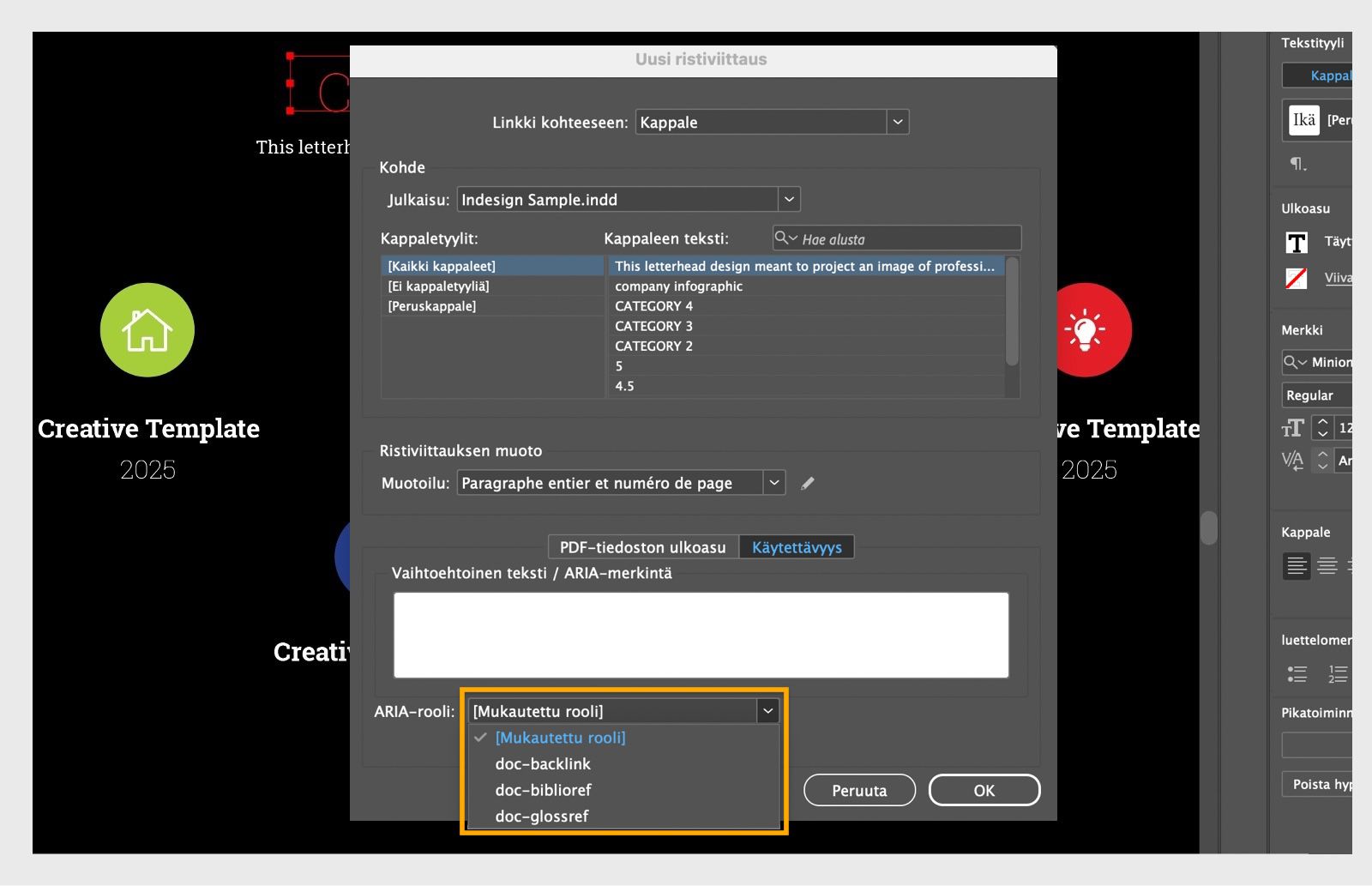Select the 'CATEGORY 4' paragraph row
The image size is (1372, 886).
click(806, 306)
